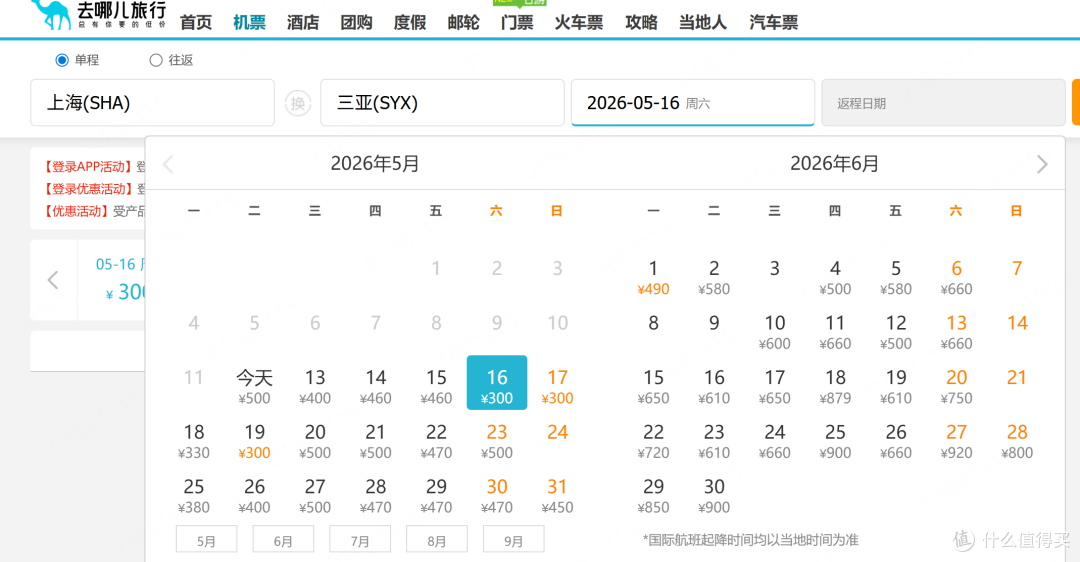Select May 18 priced ¥330
This screenshot has width=1080, height=562.
point(194,441)
